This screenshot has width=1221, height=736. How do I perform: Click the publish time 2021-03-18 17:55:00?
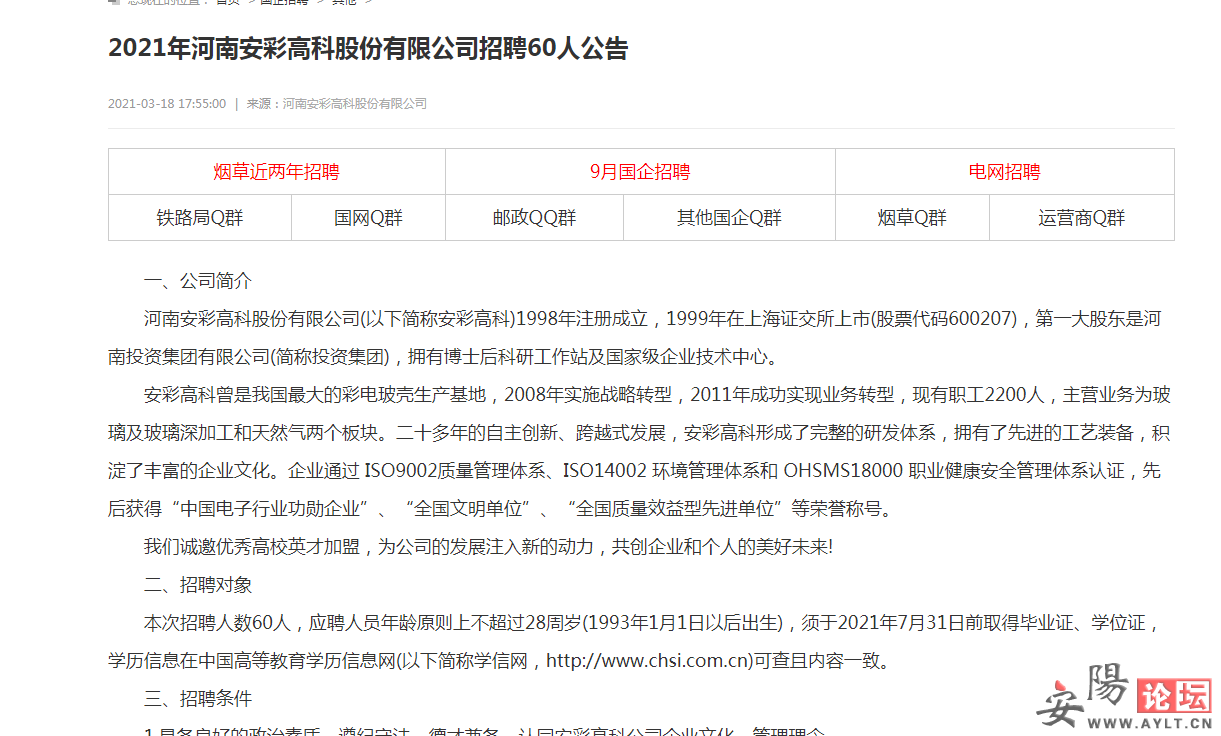167,103
